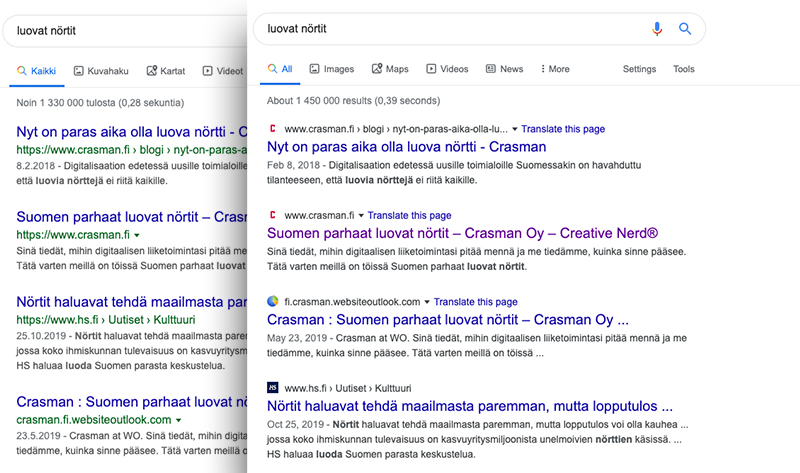Click the websiteoutlook favicon icon

273,301
